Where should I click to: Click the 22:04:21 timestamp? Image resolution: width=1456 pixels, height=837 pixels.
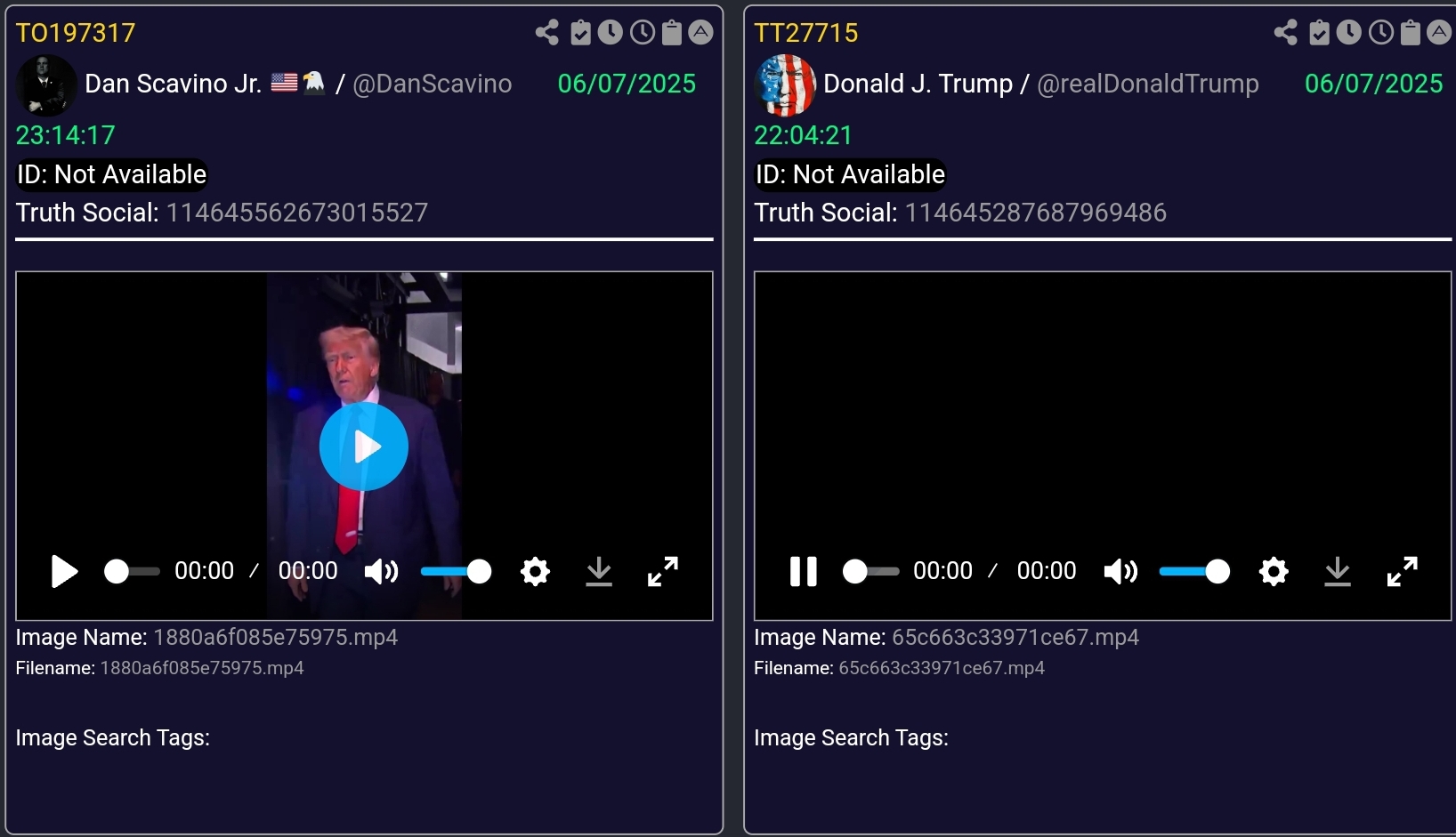pyautogui.click(x=804, y=135)
